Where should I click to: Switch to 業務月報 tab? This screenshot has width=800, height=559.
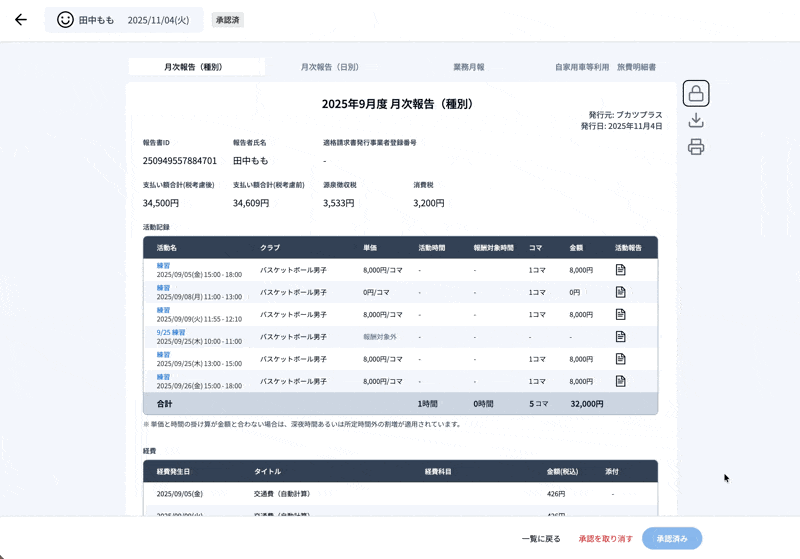468,67
